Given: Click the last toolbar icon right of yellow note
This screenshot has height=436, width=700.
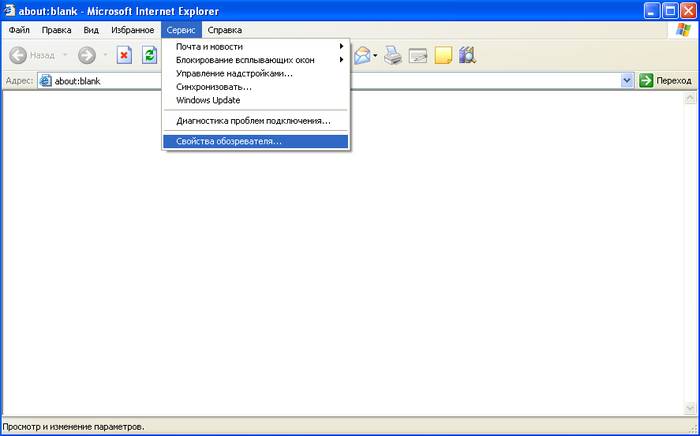Looking at the screenshot, I should click(x=468, y=56).
